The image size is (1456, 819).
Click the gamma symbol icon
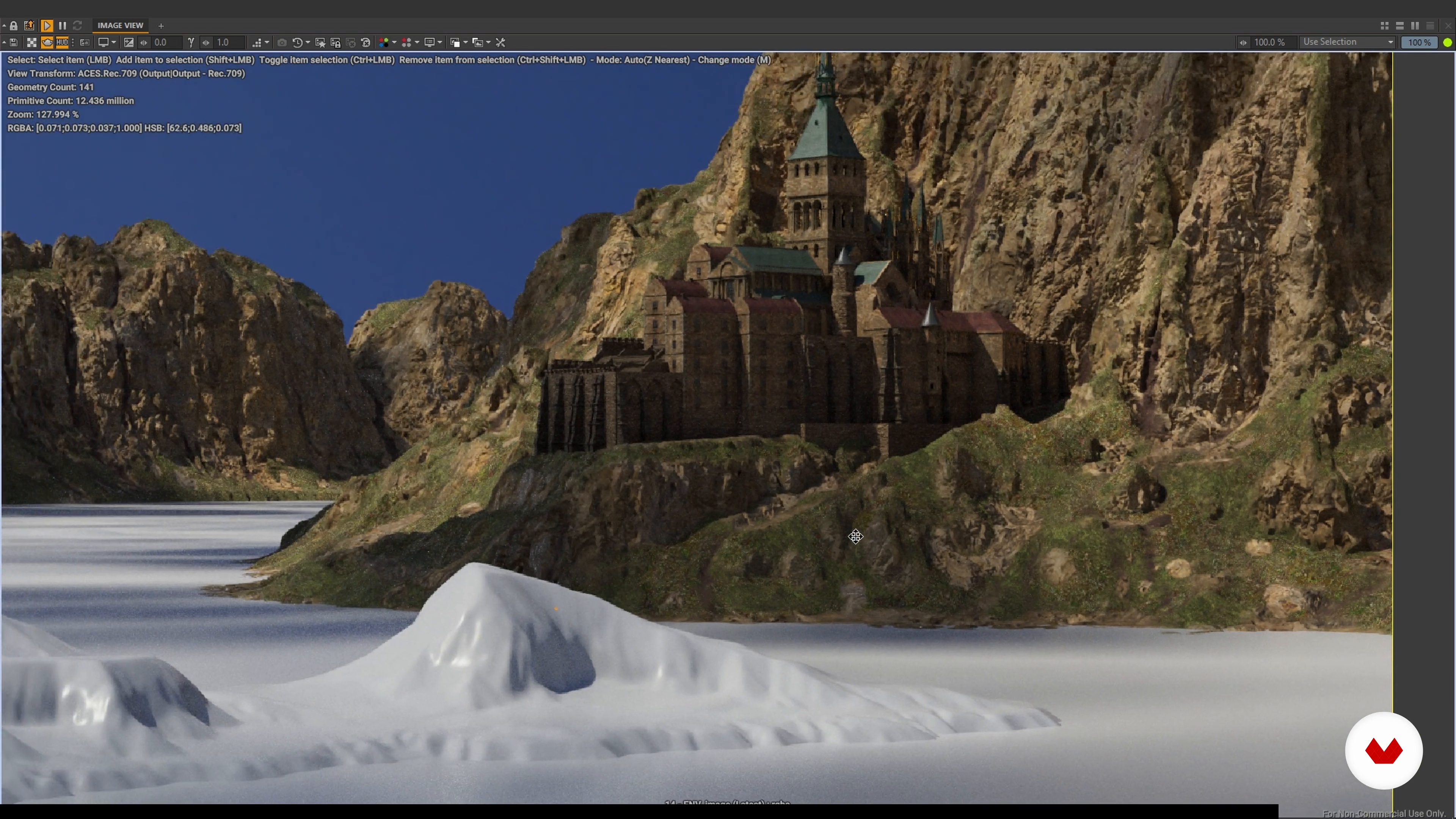click(191, 42)
